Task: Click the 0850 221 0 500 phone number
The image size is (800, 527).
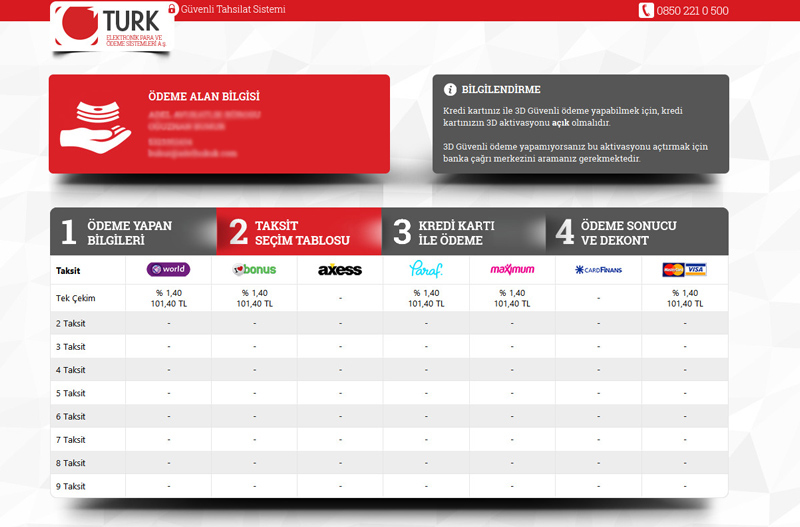Action: tap(692, 11)
